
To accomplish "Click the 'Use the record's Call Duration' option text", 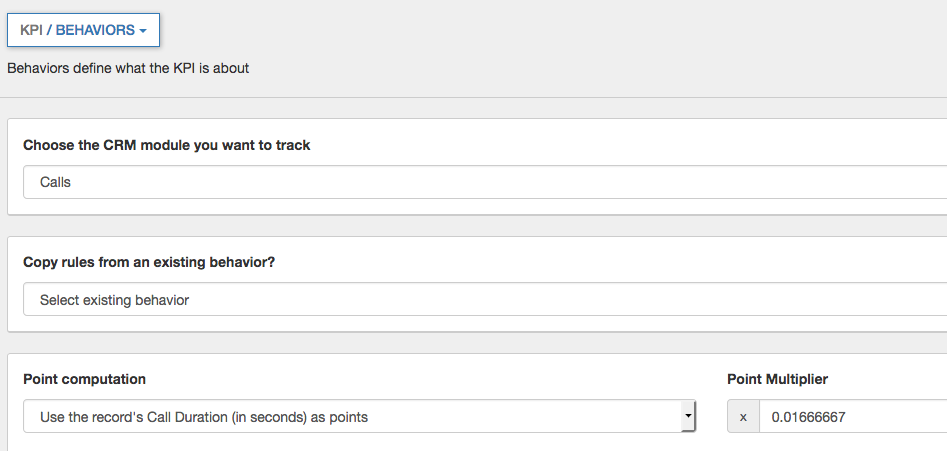I will pos(204,417).
